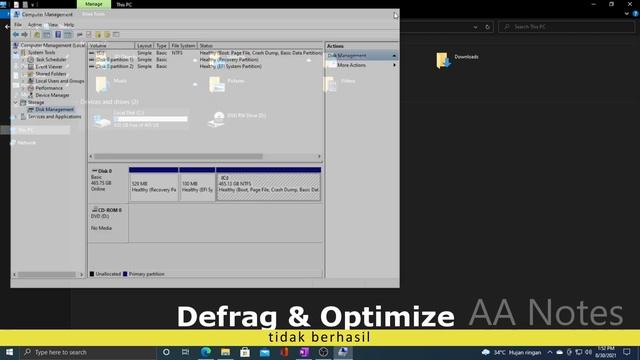Click the volume list horizontal scrollbar
This screenshot has width=640, height=360.
pyautogui.click(x=178, y=156)
